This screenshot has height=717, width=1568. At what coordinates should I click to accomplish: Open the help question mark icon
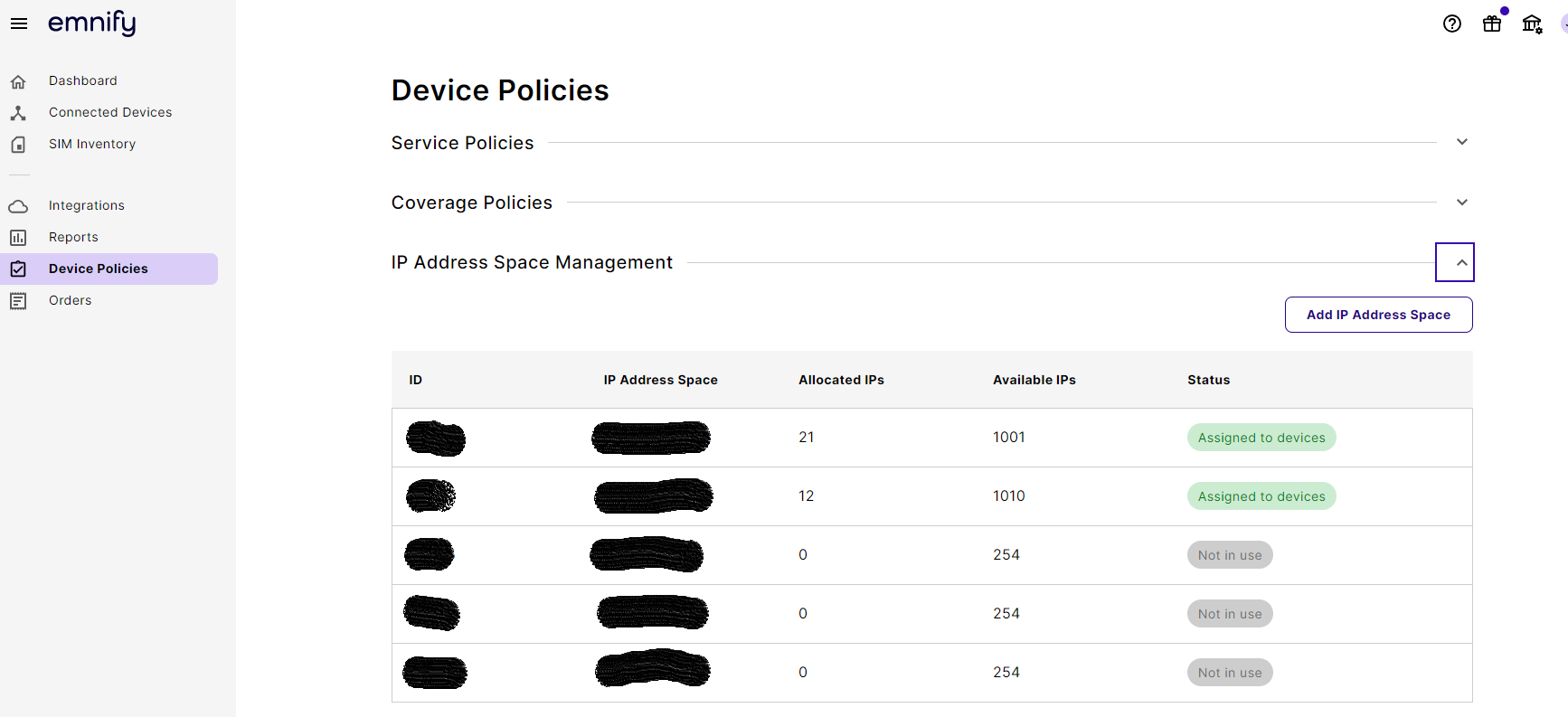click(1452, 24)
